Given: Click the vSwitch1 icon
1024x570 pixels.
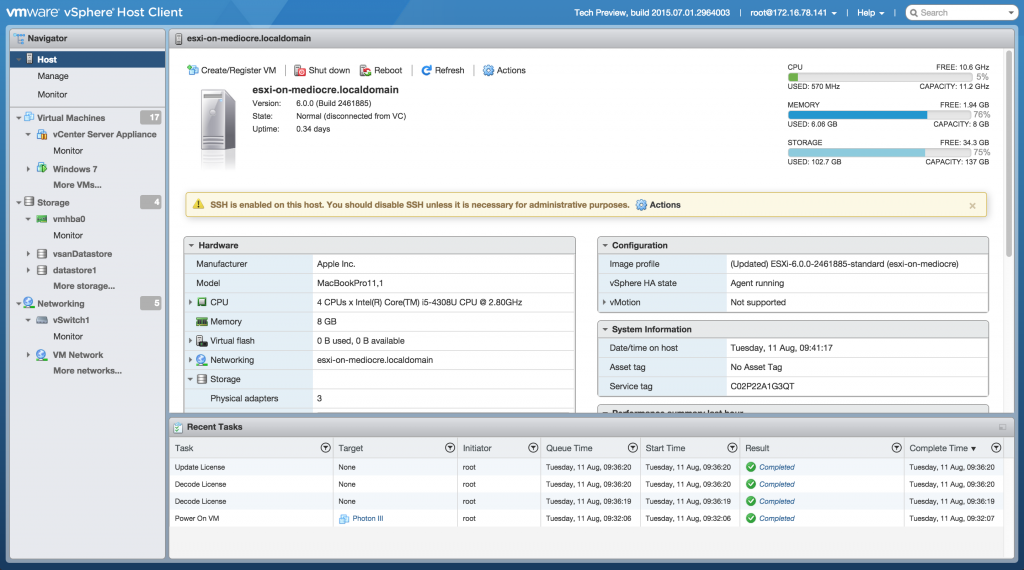Looking at the screenshot, I should pos(42,320).
